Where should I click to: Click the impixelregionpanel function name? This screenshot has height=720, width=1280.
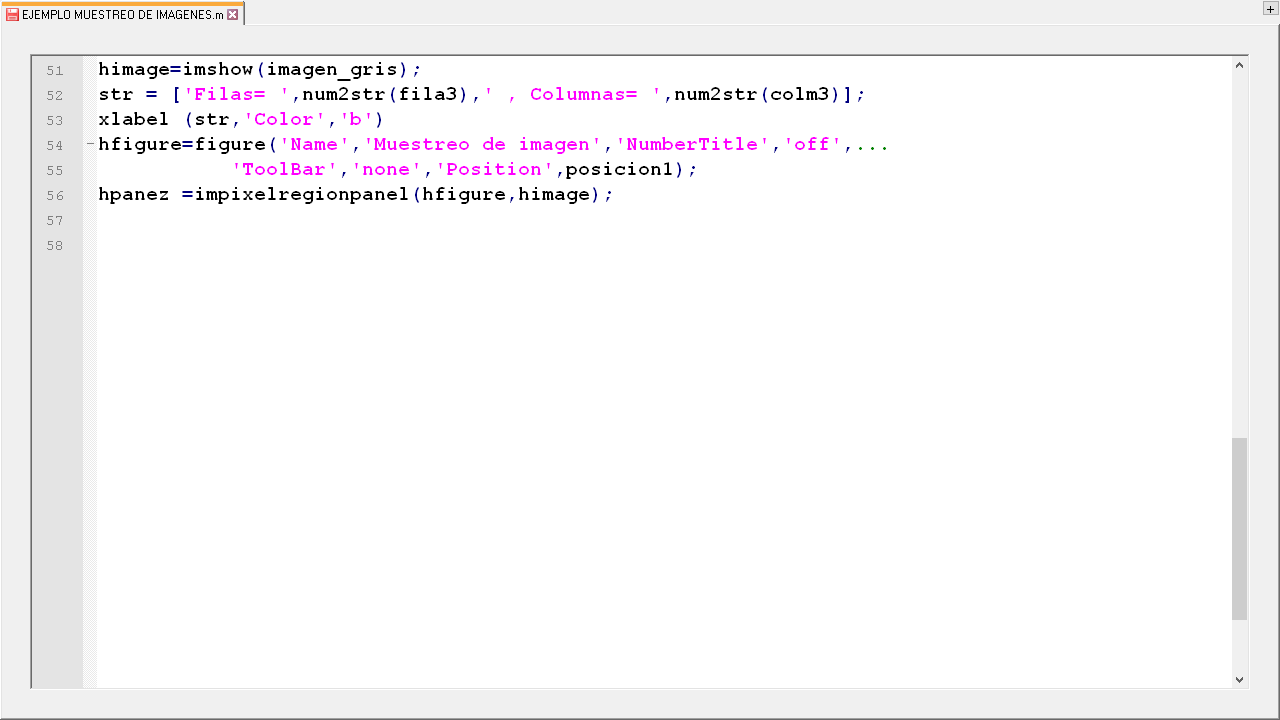coord(301,194)
